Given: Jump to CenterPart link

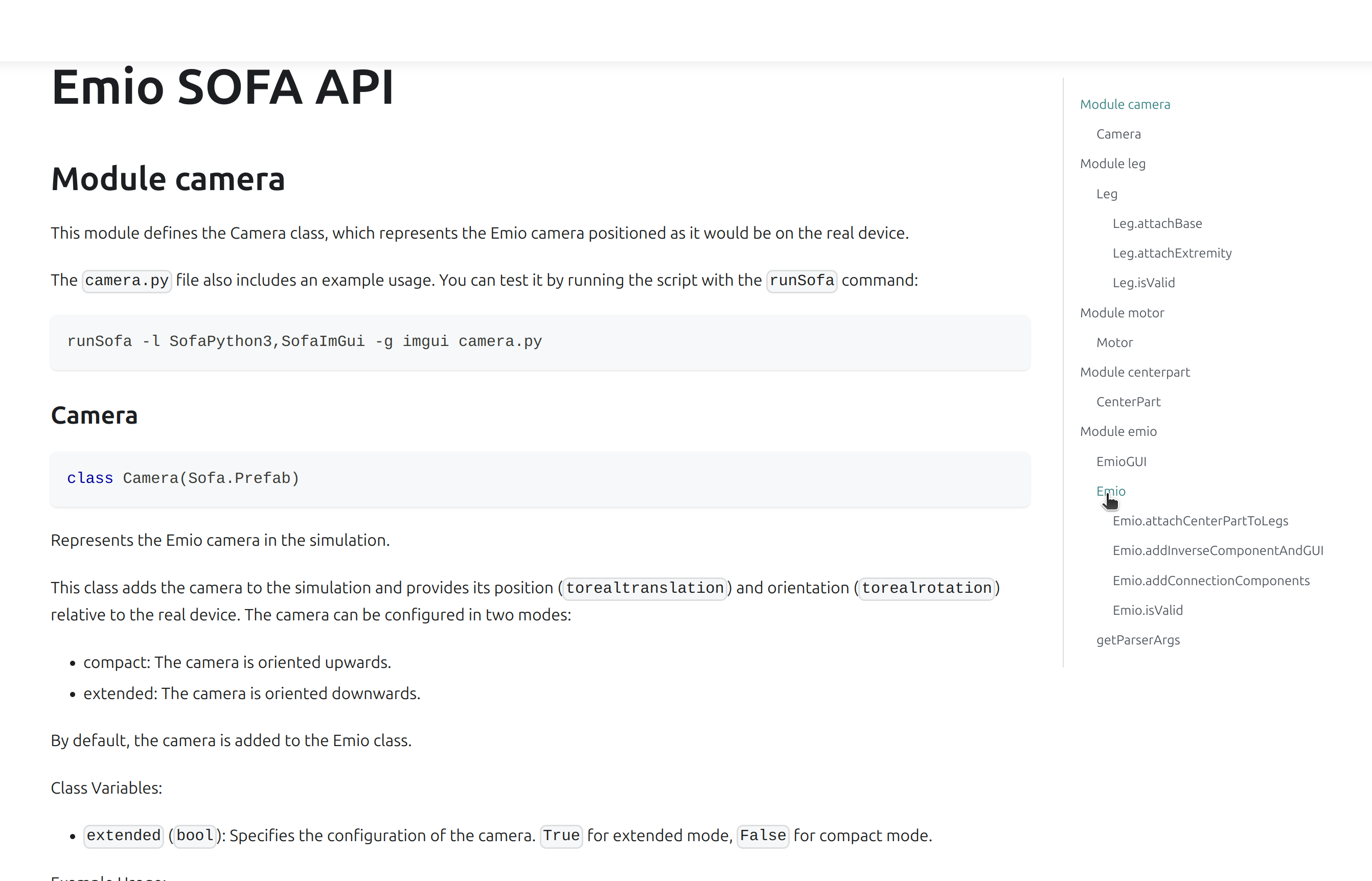Looking at the screenshot, I should [x=1128, y=402].
